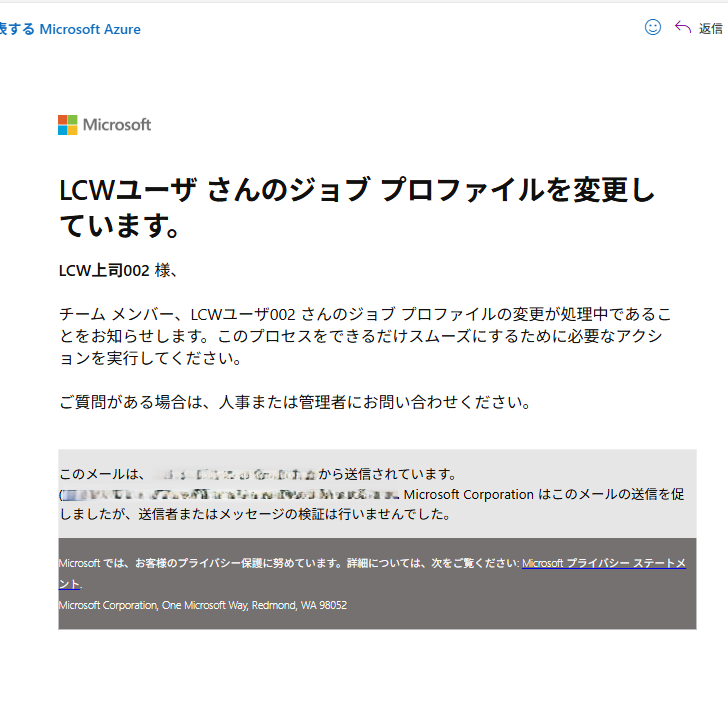
Task: Open the Microsoft Azure sender link
Action: pyautogui.click(x=90, y=29)
